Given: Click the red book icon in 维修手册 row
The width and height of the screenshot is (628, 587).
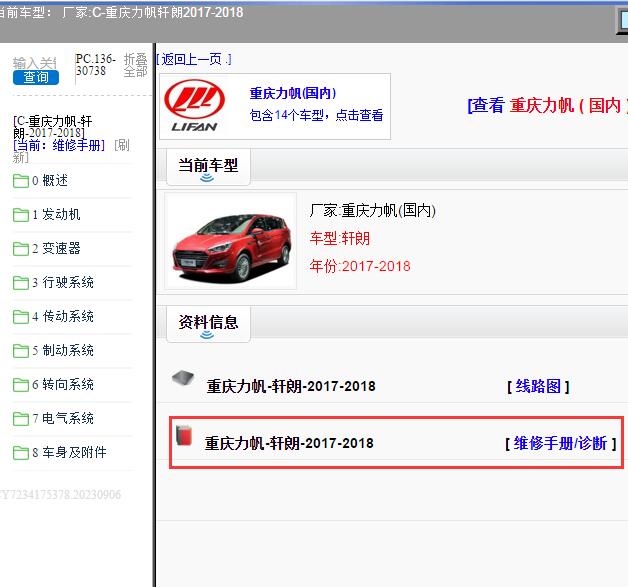Looking at the screenshot, I should 184,435.
